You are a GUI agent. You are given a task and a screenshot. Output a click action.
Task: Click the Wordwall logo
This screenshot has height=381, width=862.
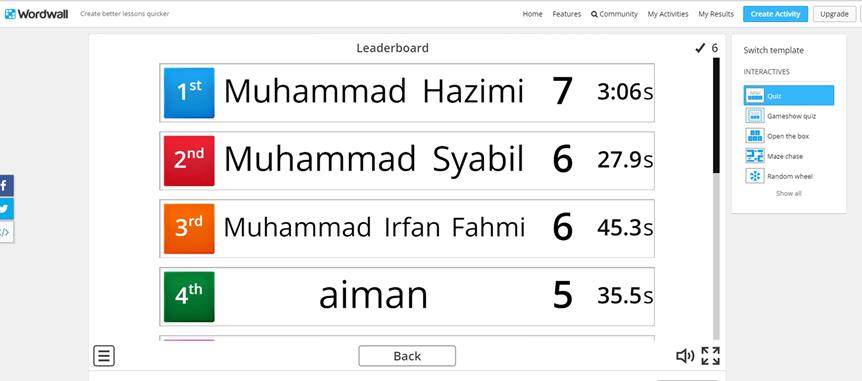point(36,14)
